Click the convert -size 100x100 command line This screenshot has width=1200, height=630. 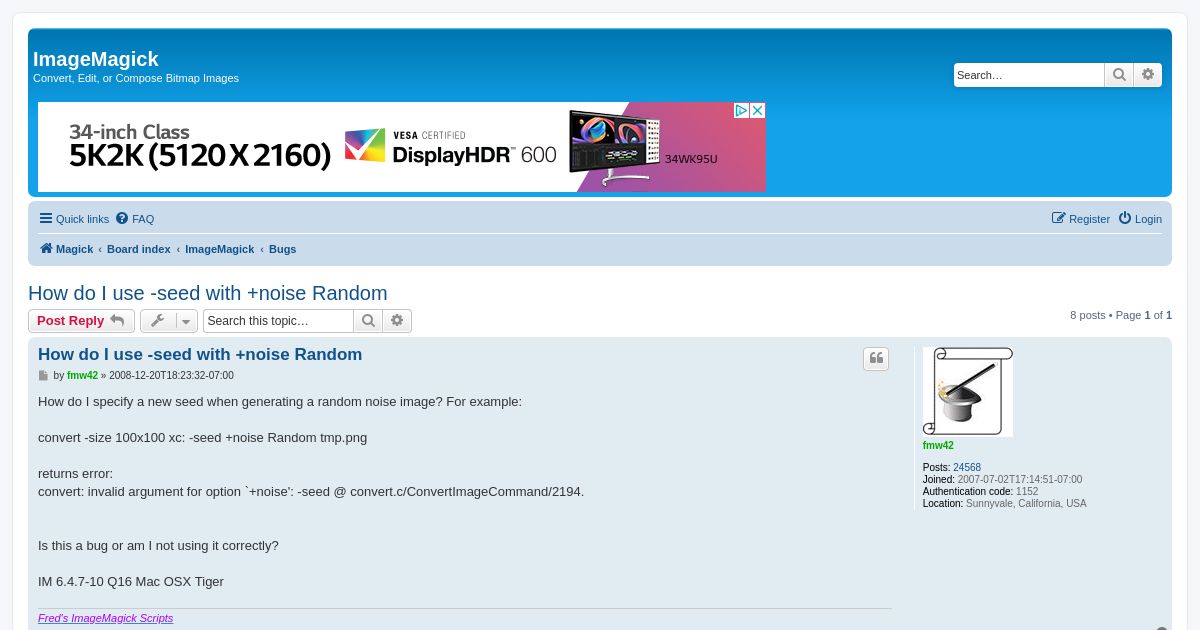pyautogui.click(x=203, y=438)
